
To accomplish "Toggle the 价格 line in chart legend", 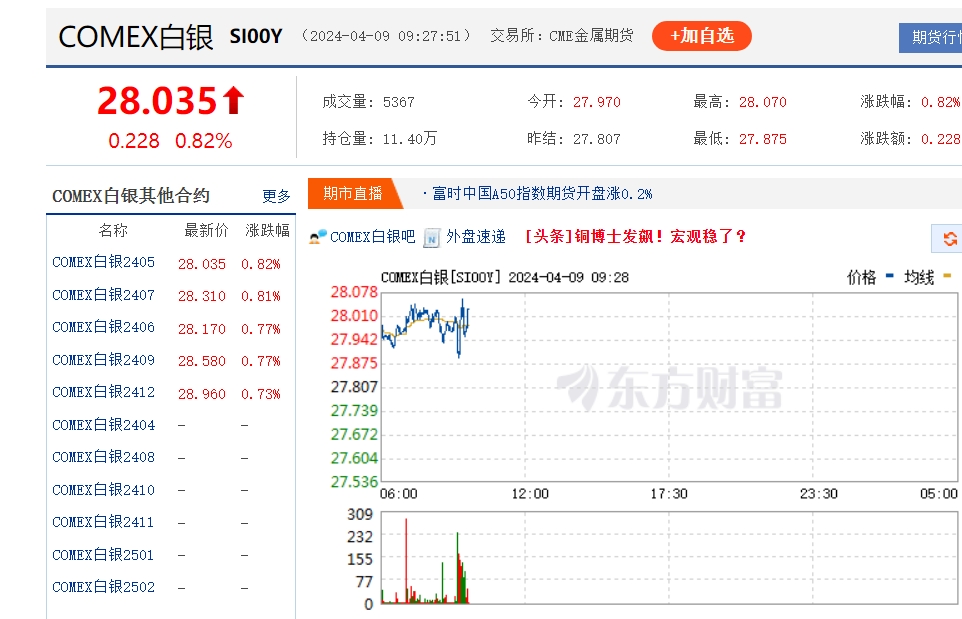I will pos(860,273).
